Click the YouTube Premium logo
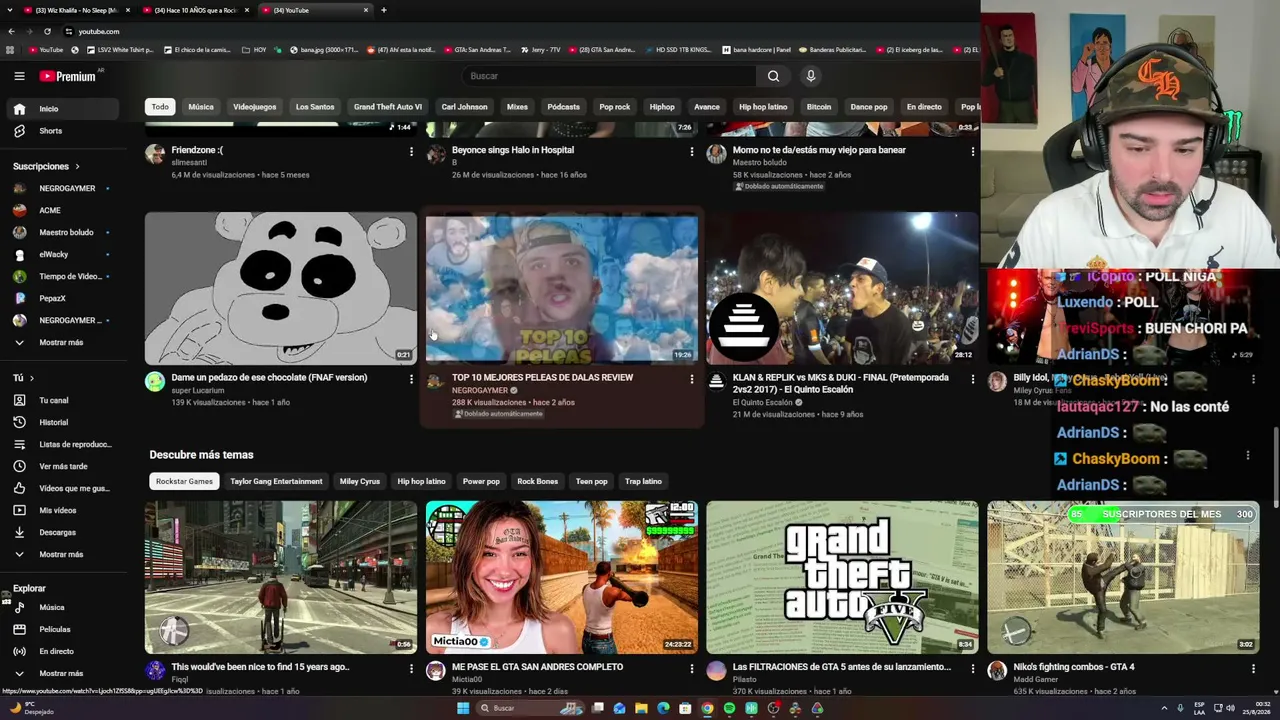 coord(68,76)
